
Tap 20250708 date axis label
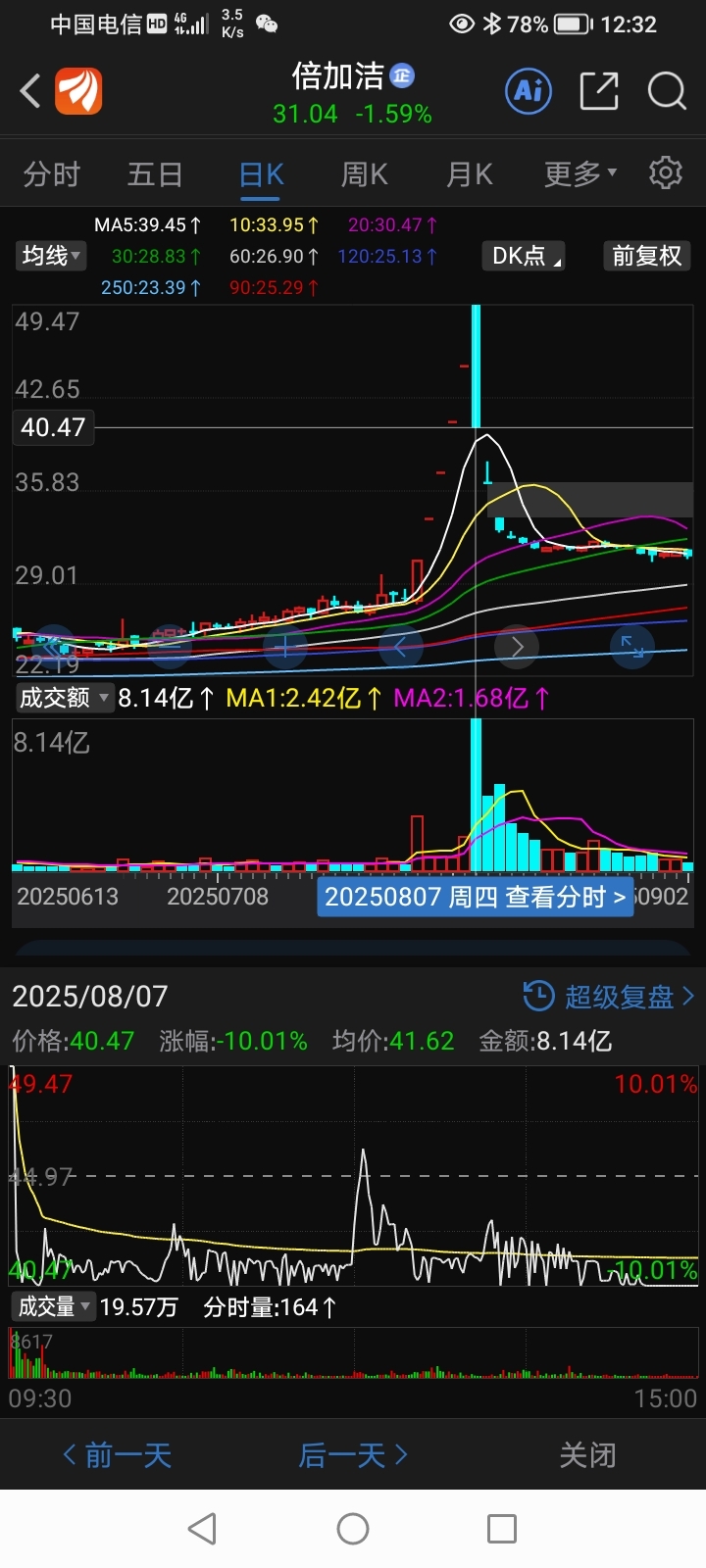point(218,897)
